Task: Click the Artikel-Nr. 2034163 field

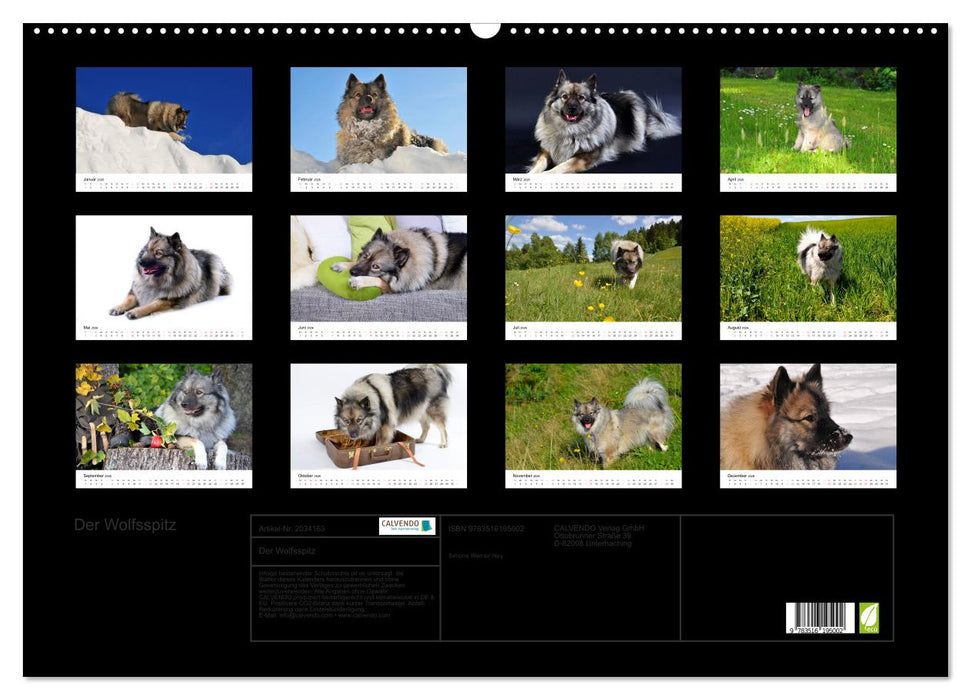Action: pos(292,527)
